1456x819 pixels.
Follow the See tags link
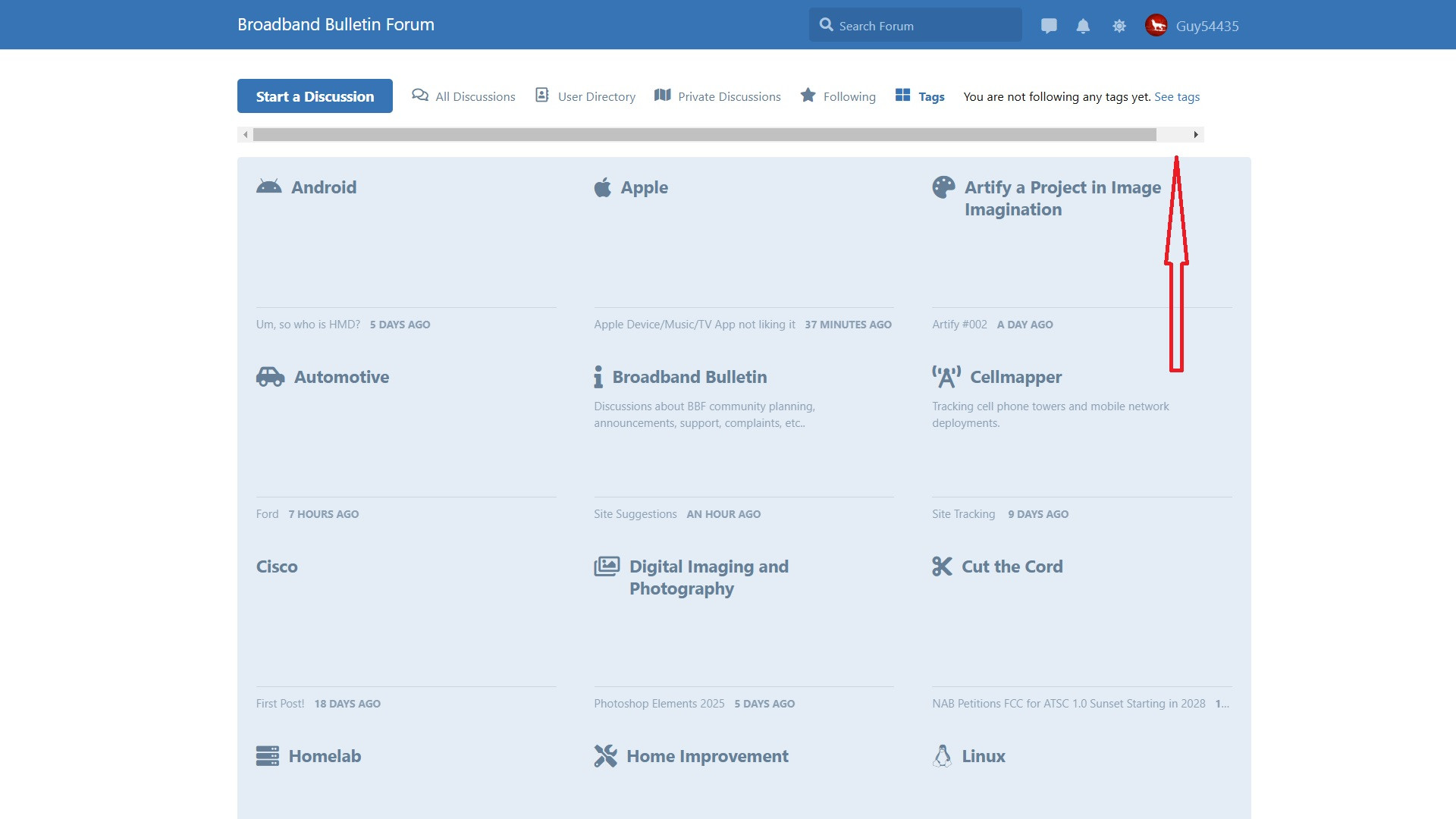tap(1177, 96)
